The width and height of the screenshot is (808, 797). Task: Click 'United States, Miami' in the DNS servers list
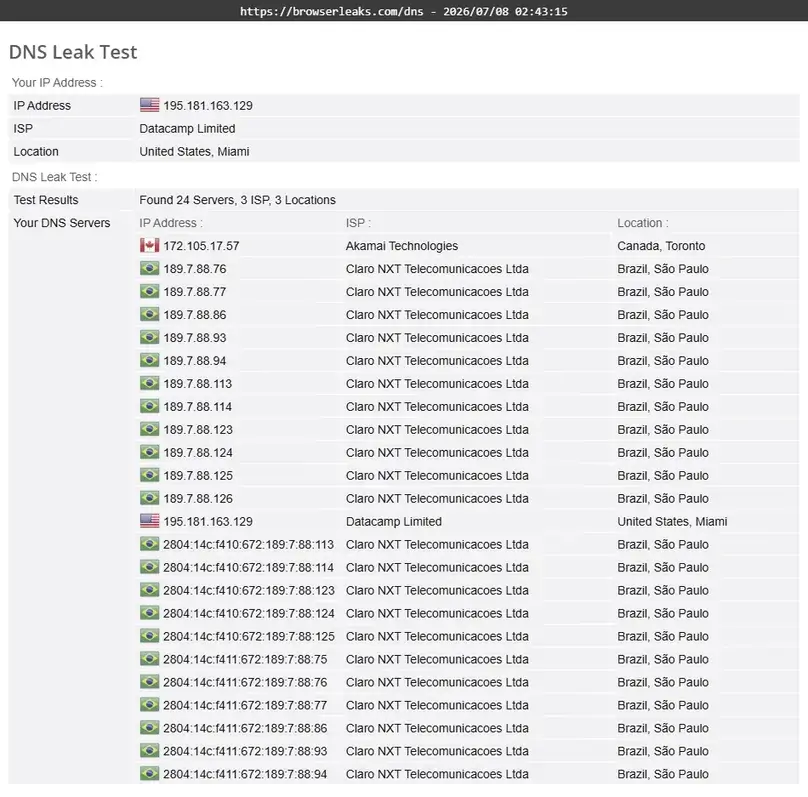point(672,521)
